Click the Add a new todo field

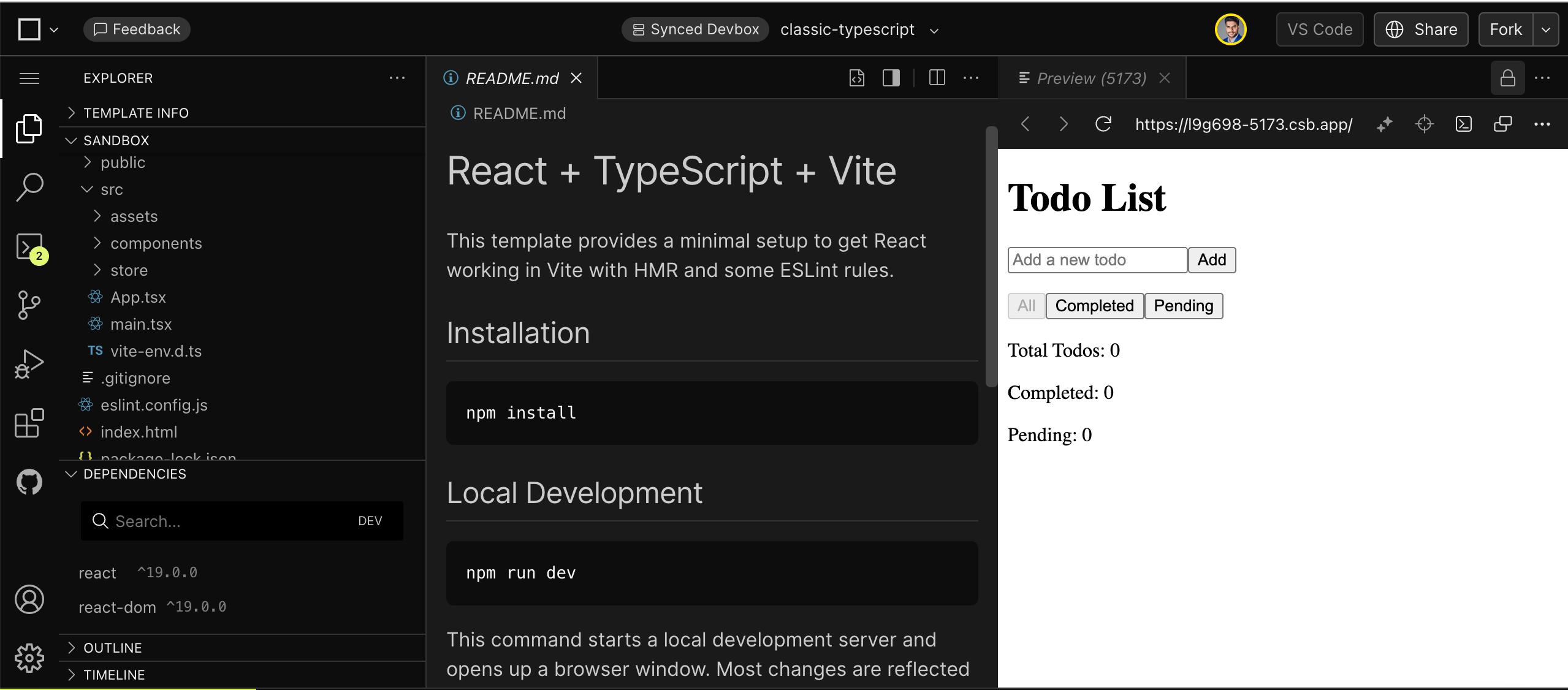pos(1097,260)
